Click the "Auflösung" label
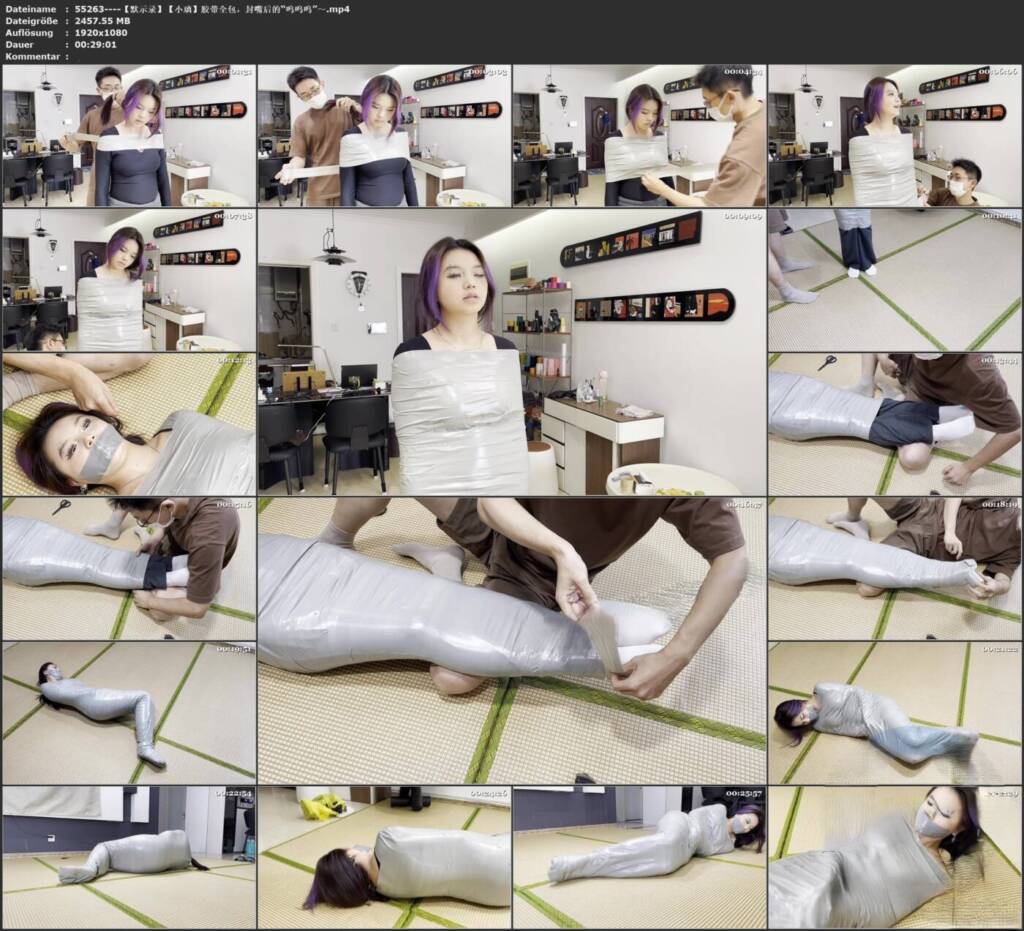This screenshot has height=931, width=1024. coord(29,33)
